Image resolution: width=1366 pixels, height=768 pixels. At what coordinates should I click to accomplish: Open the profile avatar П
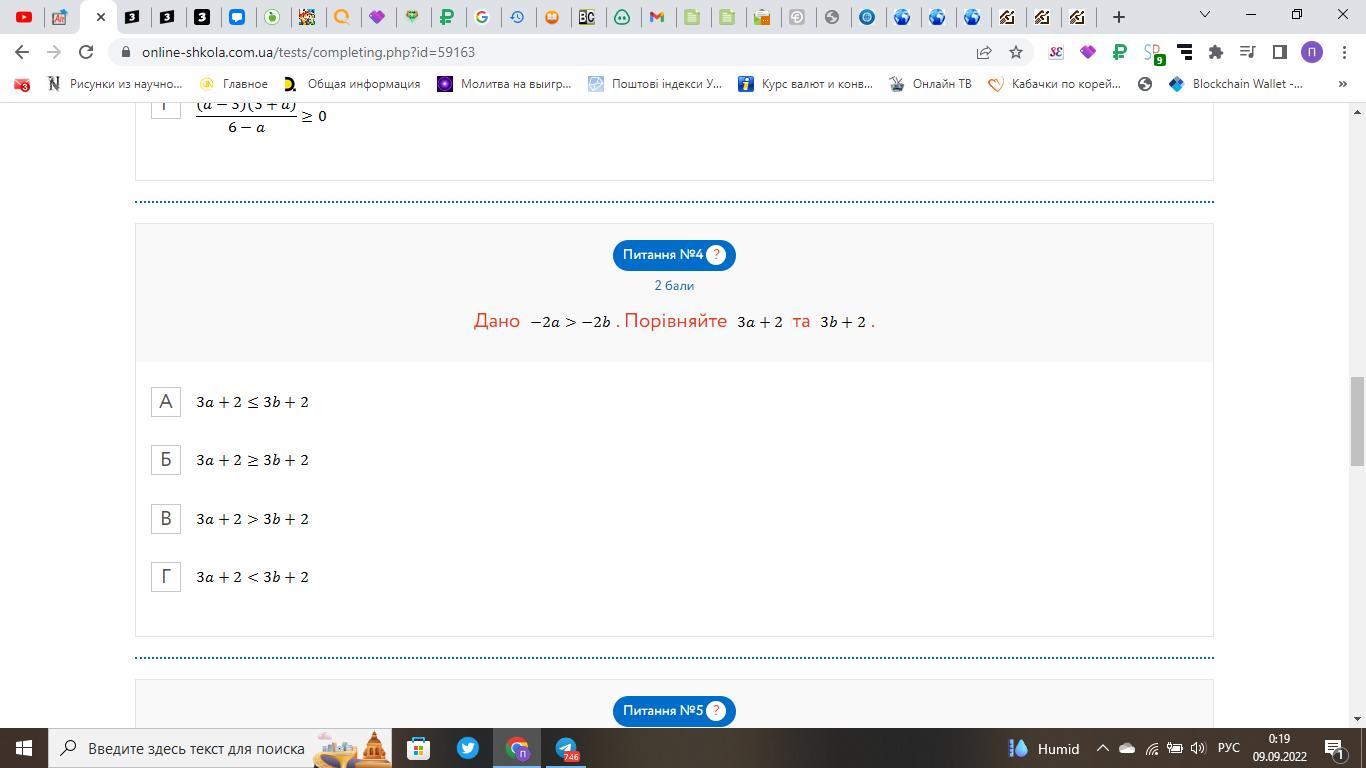pos(1312,52)
